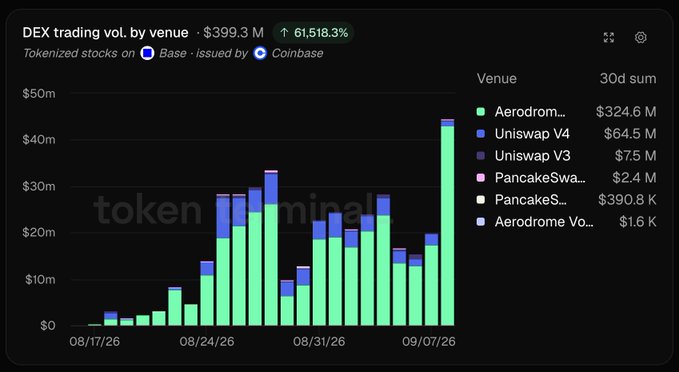Screen dimensions: 679x372
Task: Click the 08/24/26 x-axis label
Action: [x=207, y=342]
